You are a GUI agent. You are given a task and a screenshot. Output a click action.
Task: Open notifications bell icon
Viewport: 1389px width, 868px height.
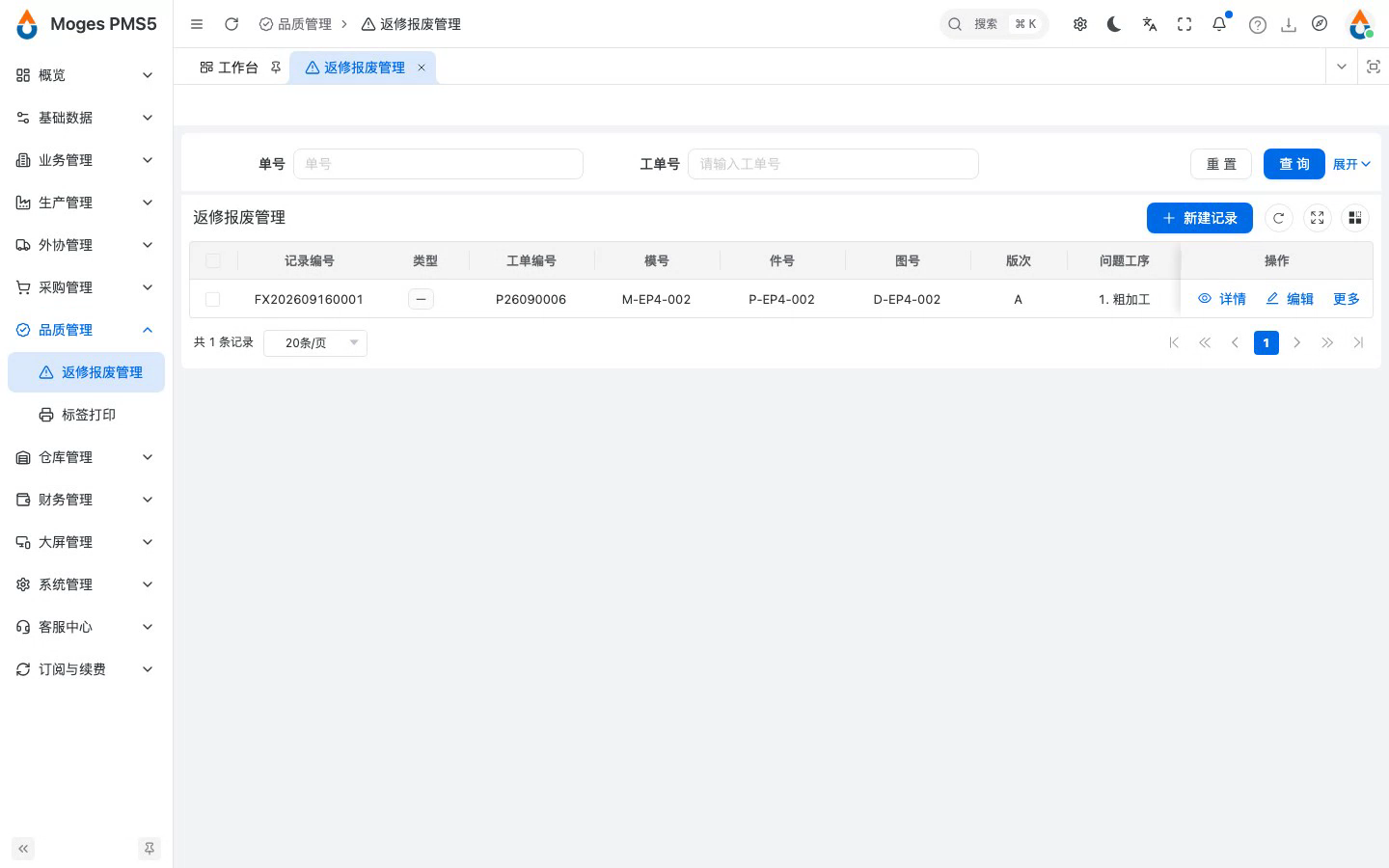1219,24
